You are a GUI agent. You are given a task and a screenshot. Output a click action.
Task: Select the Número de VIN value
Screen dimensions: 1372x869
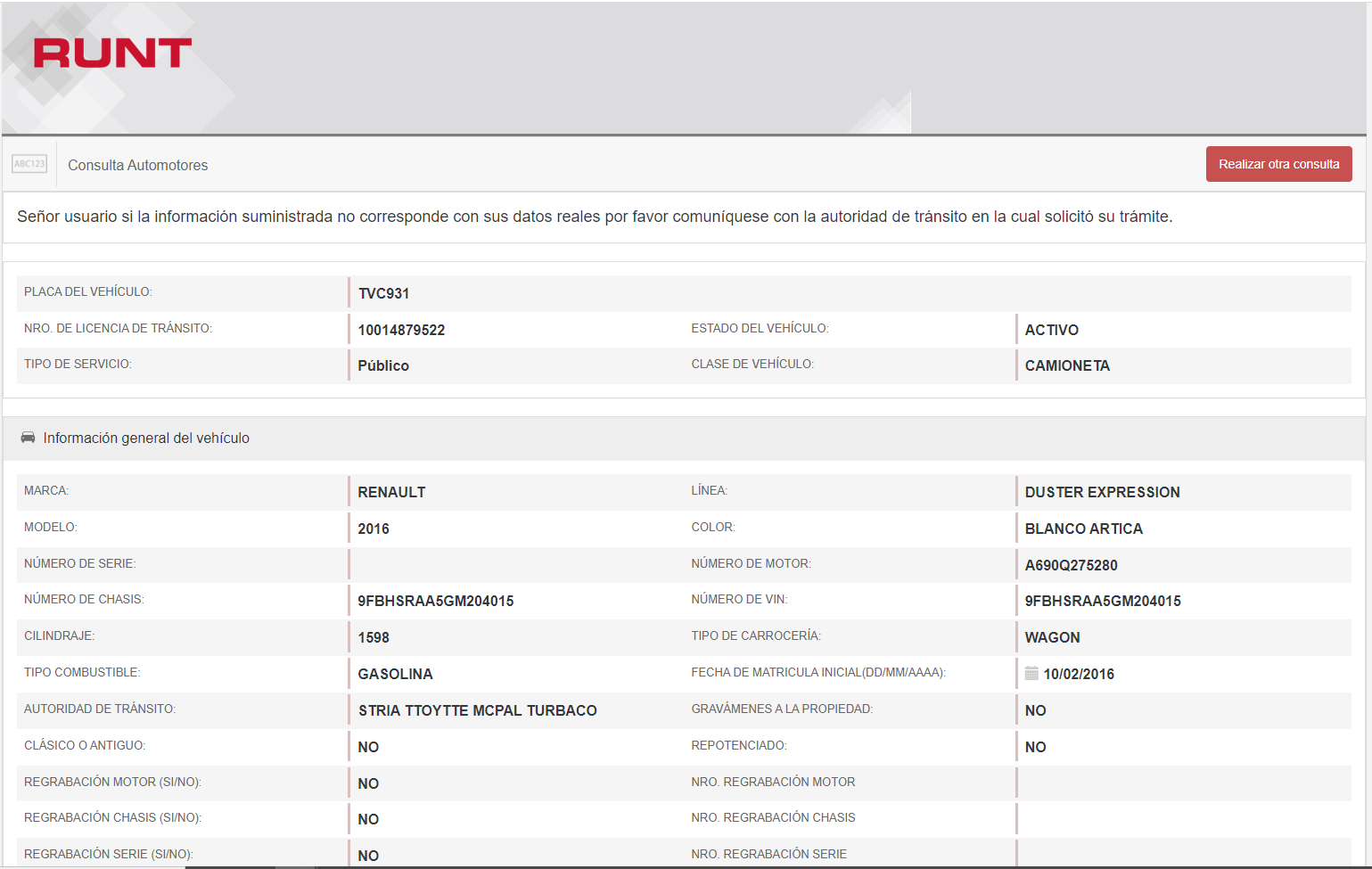1102,601
